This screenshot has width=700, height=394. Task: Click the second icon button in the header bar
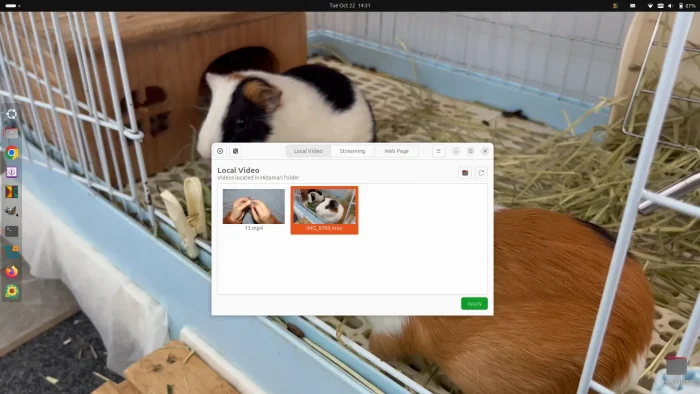point(235,151)
